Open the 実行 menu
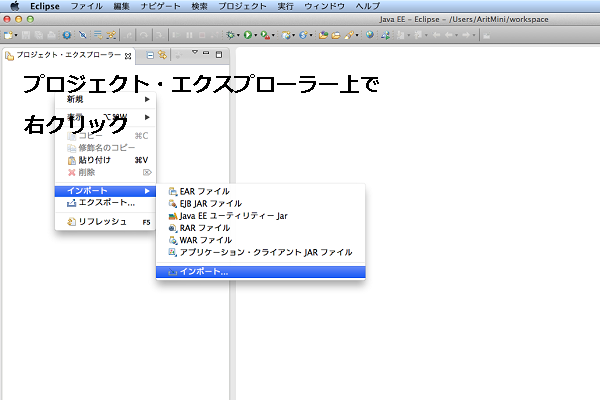This screenshot has height=400, width=600. (x=285, y=6)
